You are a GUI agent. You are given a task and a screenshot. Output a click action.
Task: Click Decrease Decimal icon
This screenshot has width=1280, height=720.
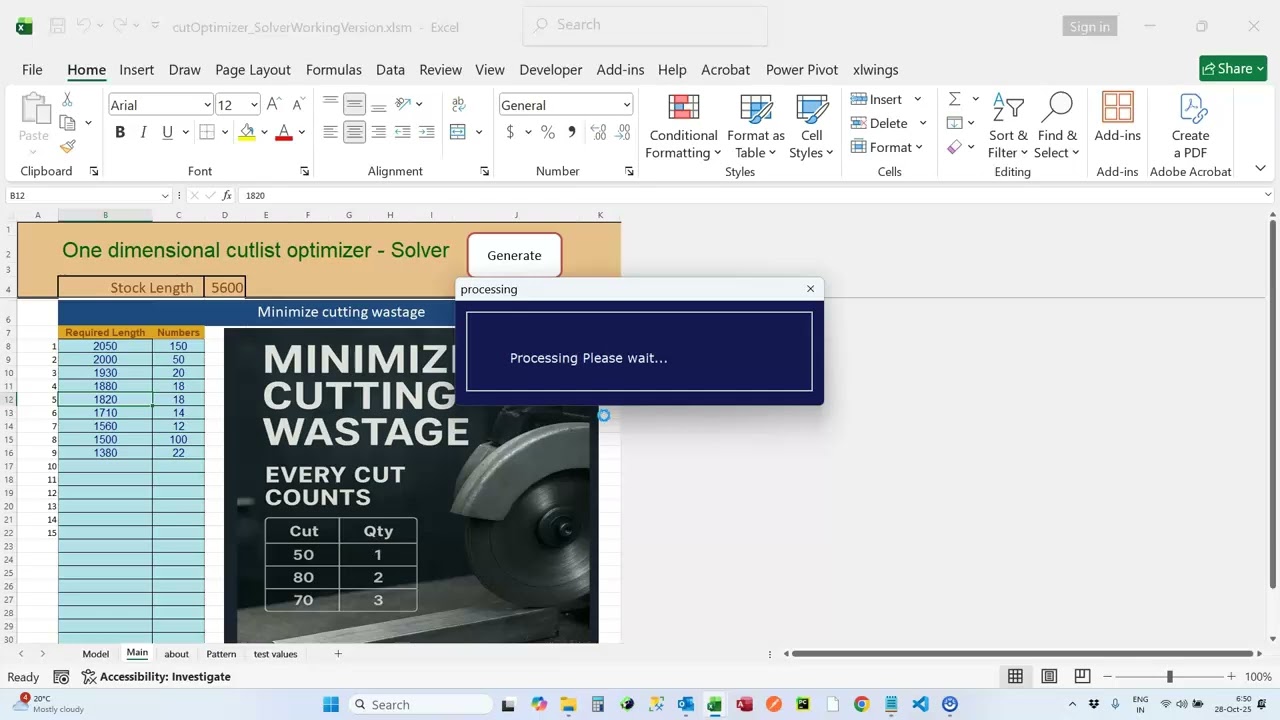tap(623, 132)
